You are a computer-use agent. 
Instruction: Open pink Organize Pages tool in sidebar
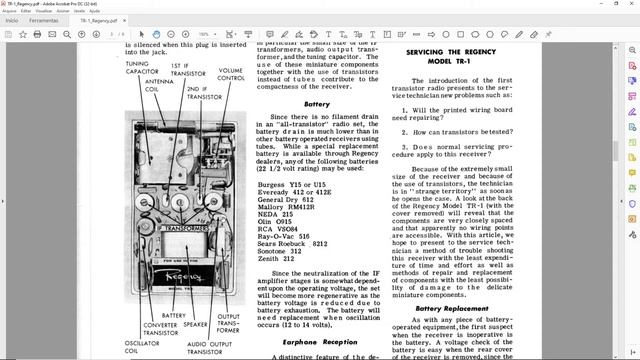[x=632, y=96]
